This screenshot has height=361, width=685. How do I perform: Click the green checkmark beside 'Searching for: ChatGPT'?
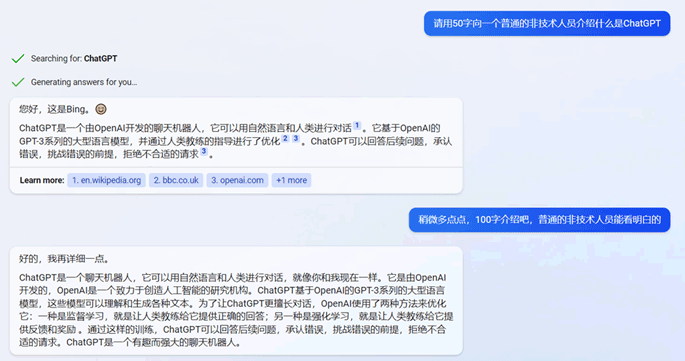(18, 59)
